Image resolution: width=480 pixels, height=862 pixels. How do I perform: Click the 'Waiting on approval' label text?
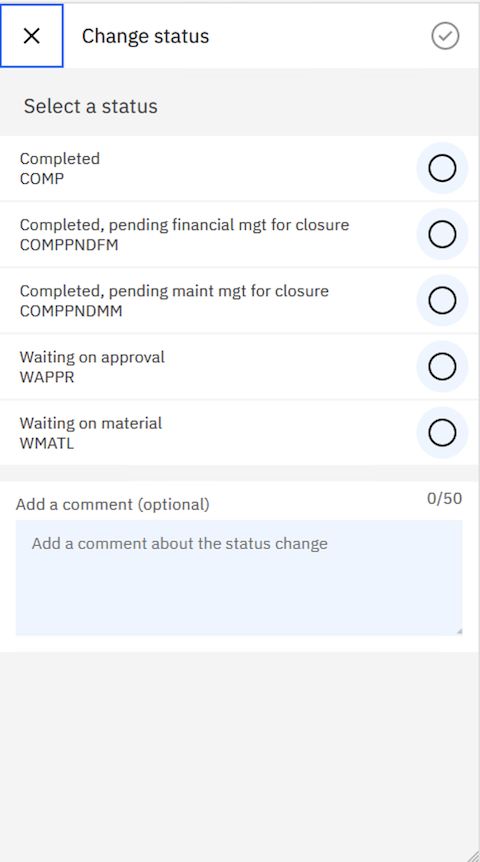[92, 357]
